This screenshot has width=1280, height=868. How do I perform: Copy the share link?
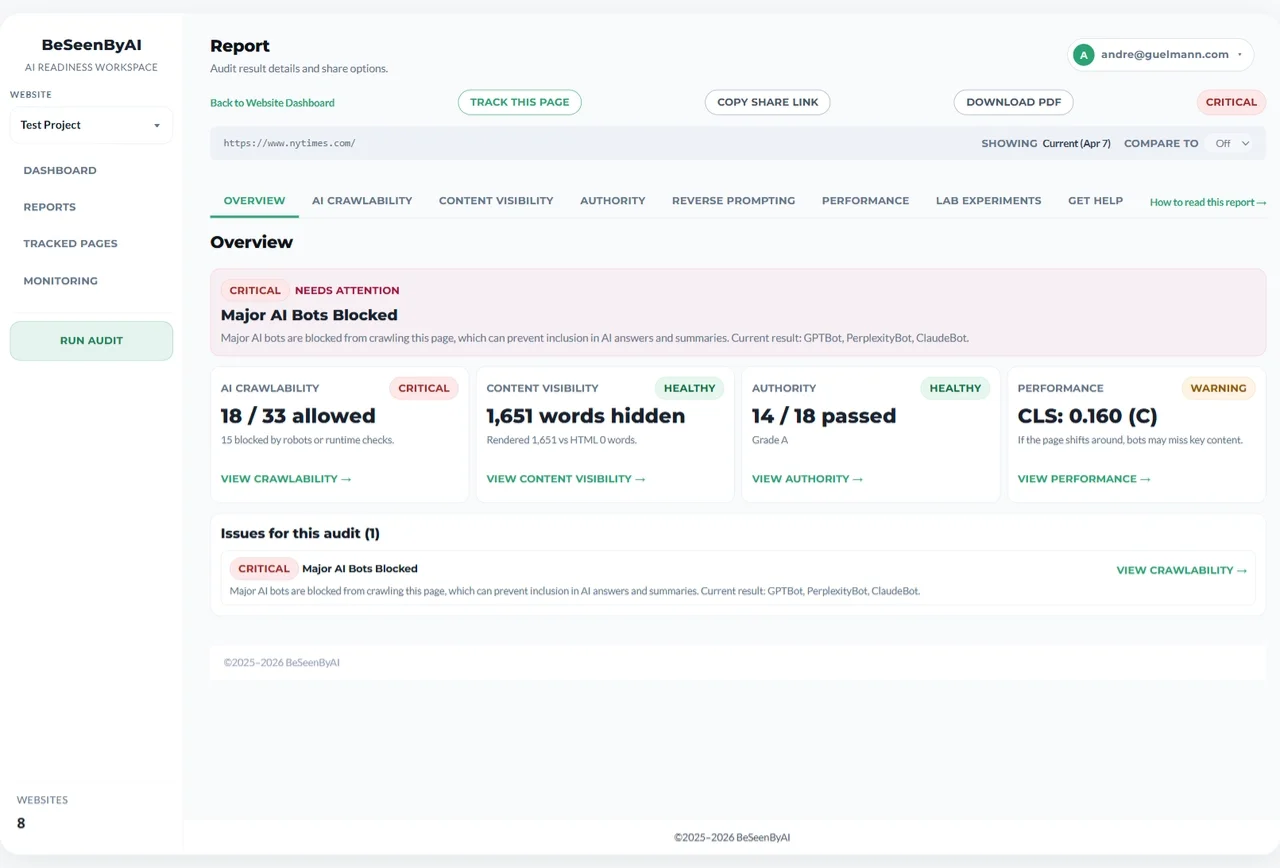coord(768,102)
